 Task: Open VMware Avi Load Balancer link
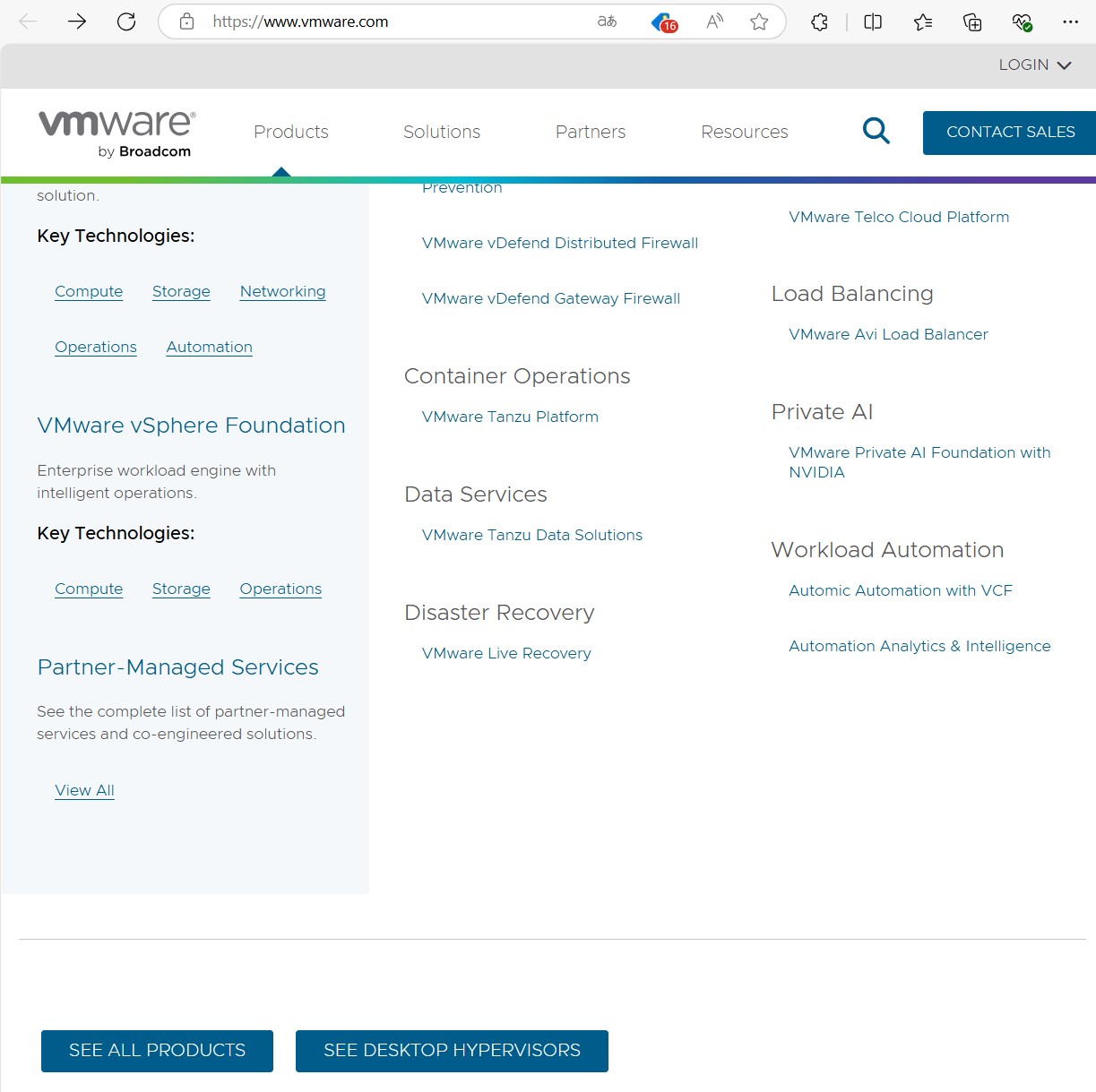click(x=888, y=334)
